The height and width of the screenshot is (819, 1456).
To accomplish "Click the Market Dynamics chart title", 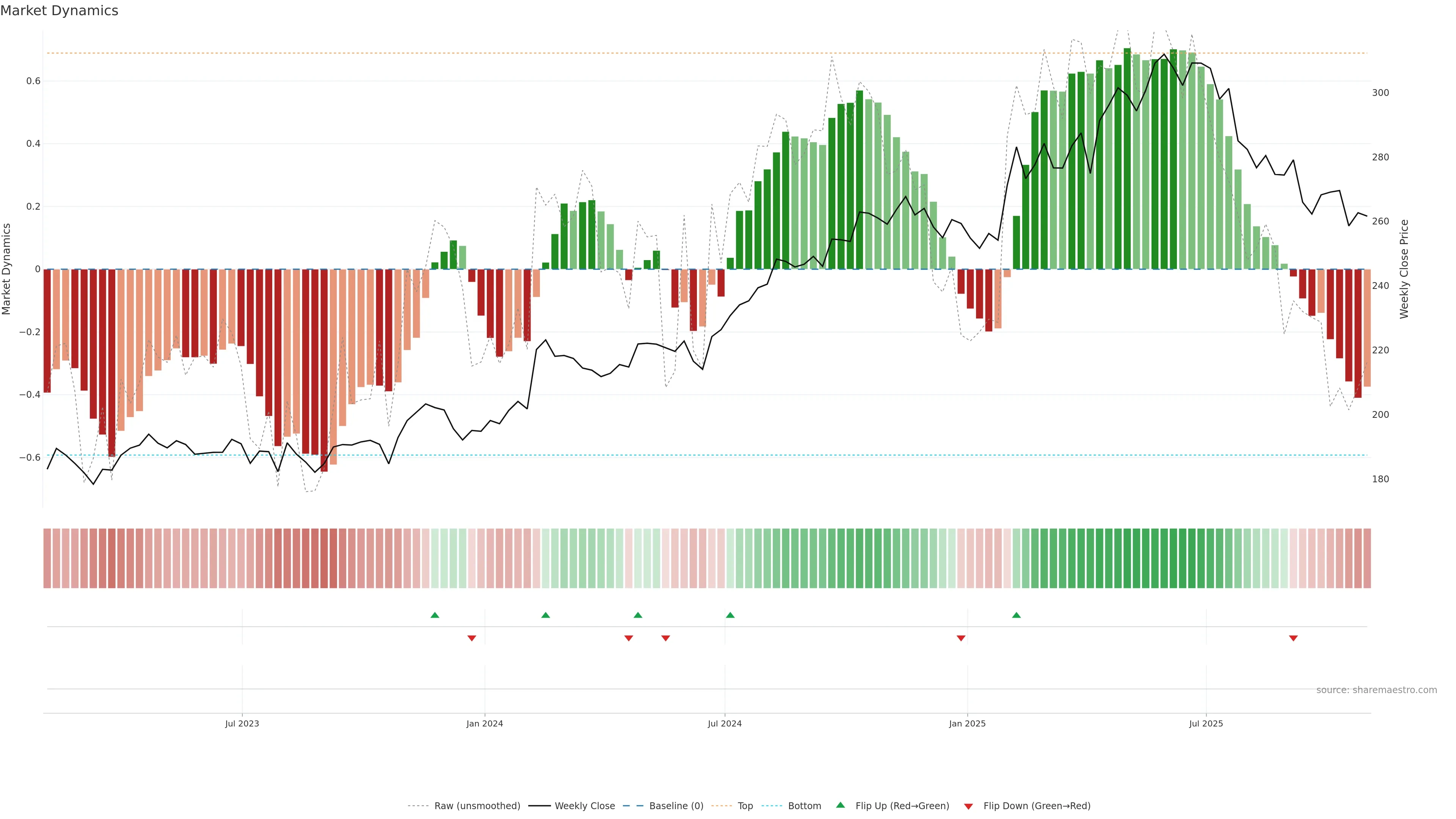I will (60, 11).
